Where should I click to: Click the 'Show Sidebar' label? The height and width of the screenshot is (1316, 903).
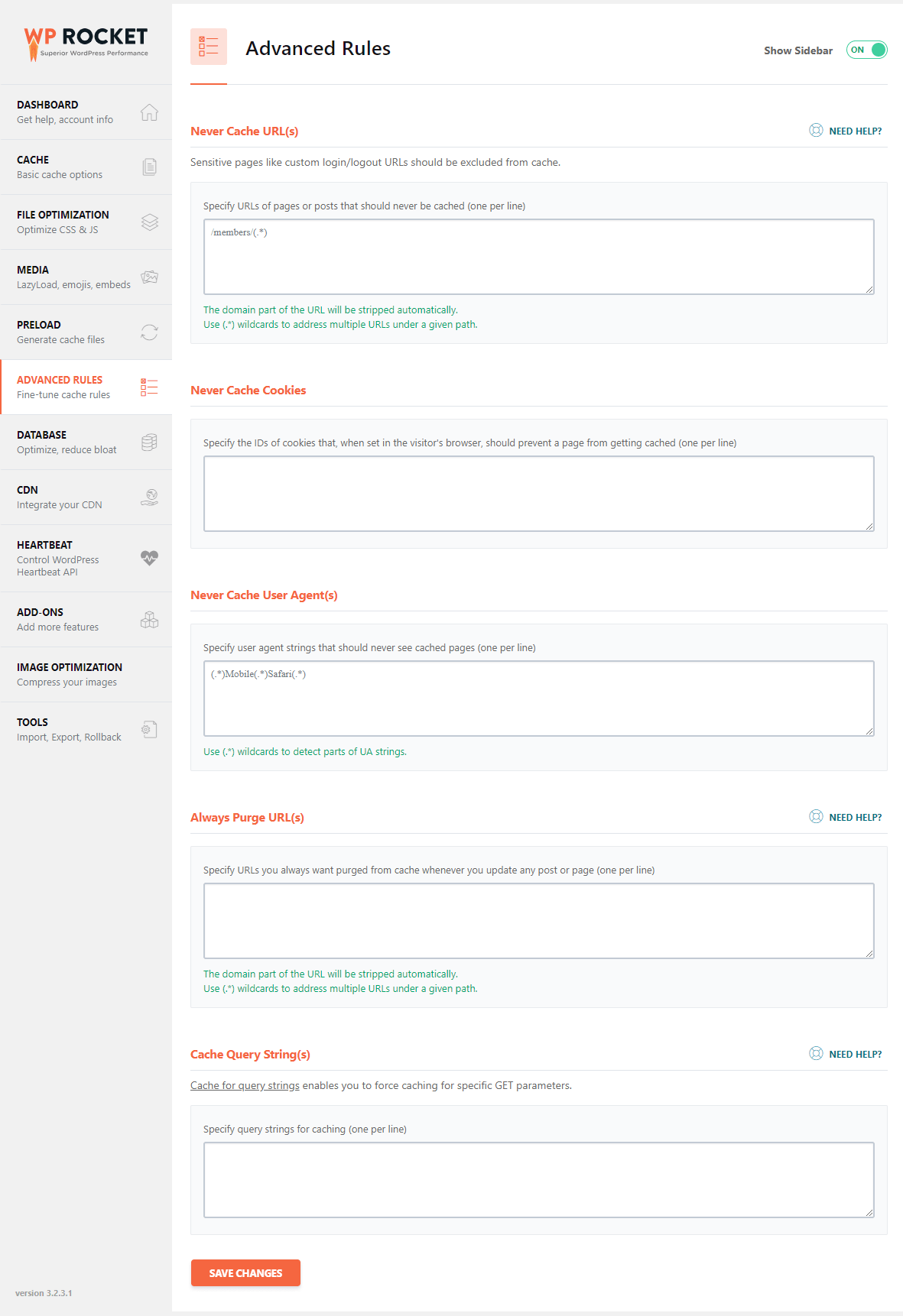point(798,50)
